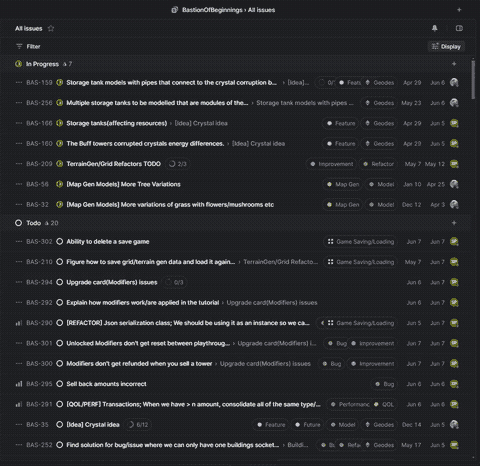
Task: Add new issue to Todo group
Action: pos(454,223)
